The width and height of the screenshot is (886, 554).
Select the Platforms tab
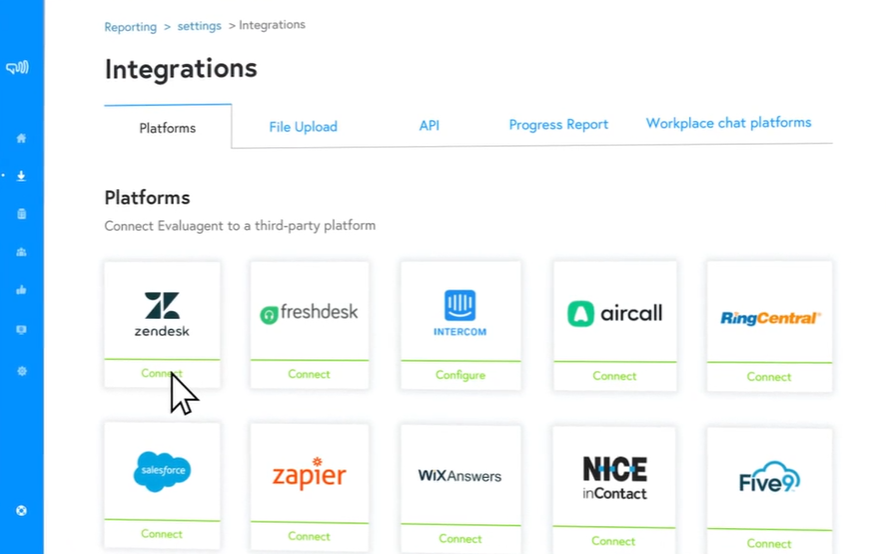168,128
